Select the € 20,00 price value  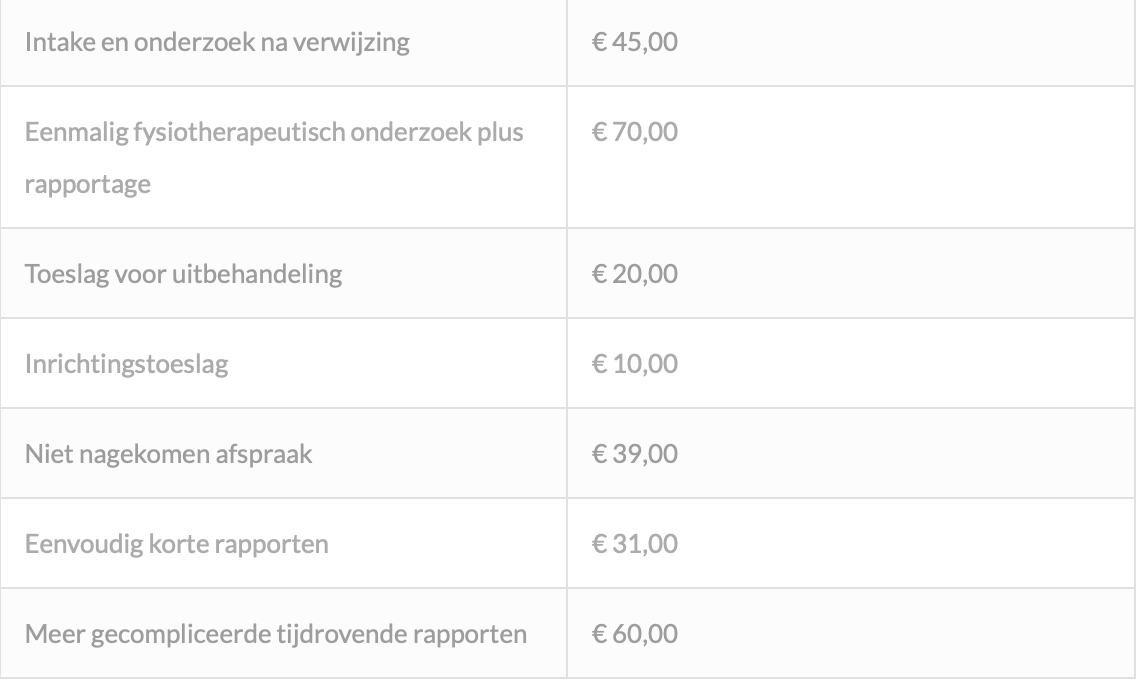click(635, 274)
